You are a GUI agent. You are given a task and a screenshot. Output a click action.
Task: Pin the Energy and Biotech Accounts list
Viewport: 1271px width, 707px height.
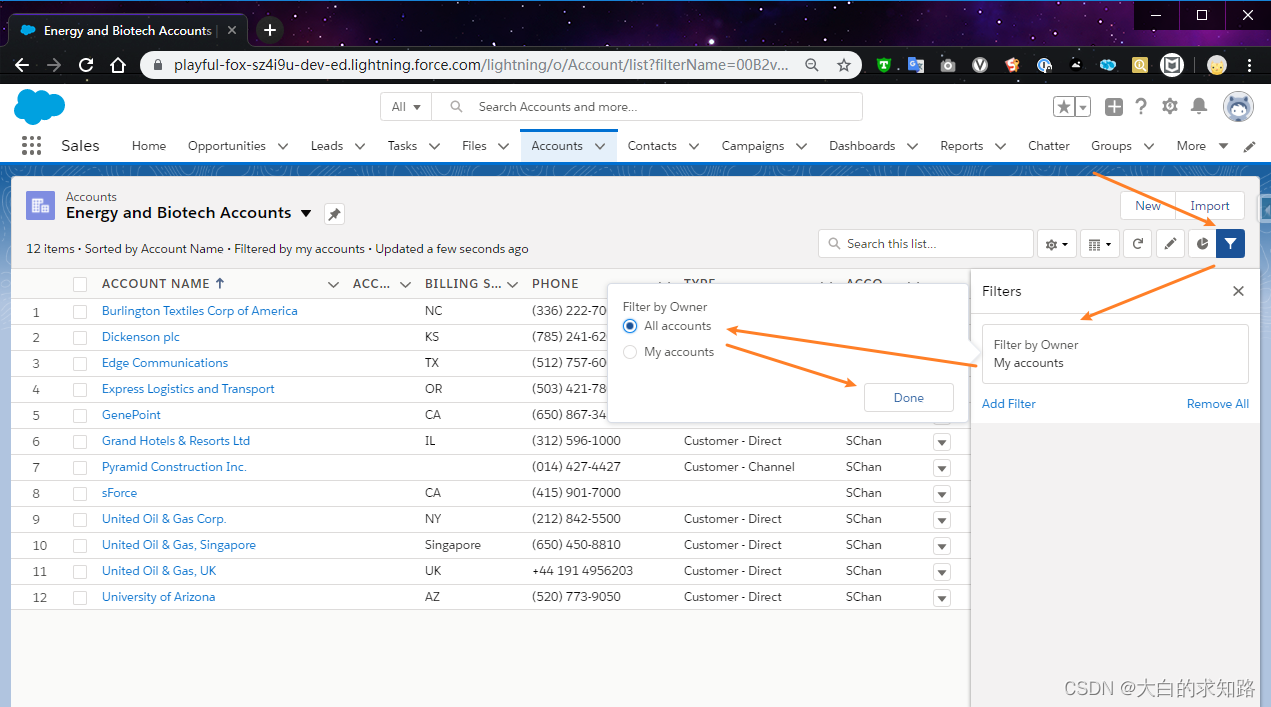click(334, 214)
